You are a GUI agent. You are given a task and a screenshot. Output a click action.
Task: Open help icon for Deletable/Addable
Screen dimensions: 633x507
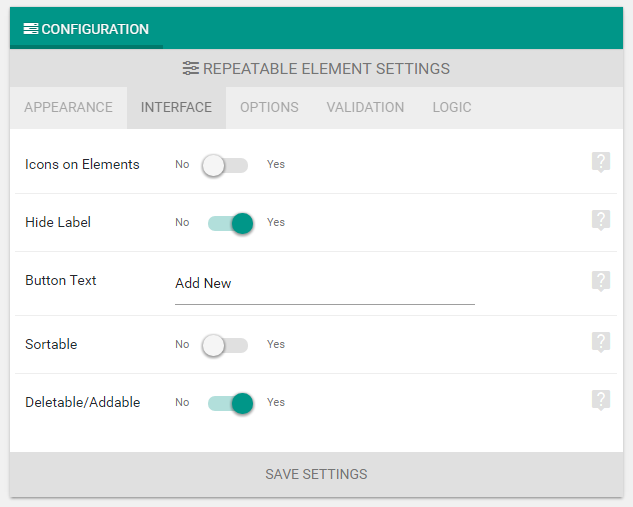pyautogui.click(x=601, y=400)
